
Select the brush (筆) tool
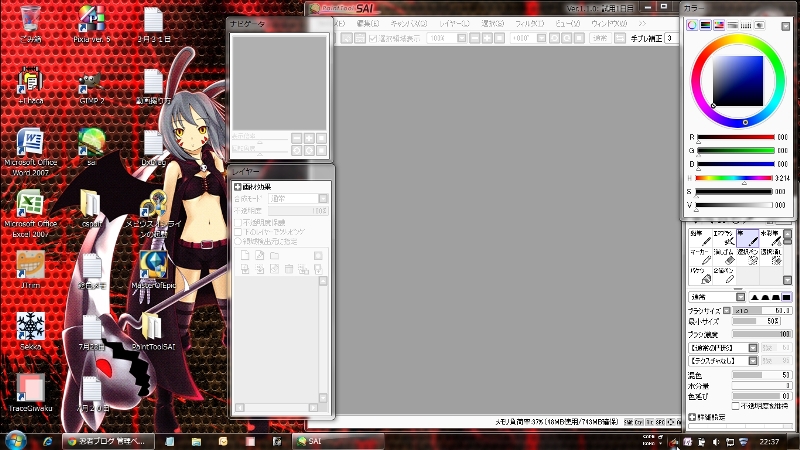pos(747,238)
